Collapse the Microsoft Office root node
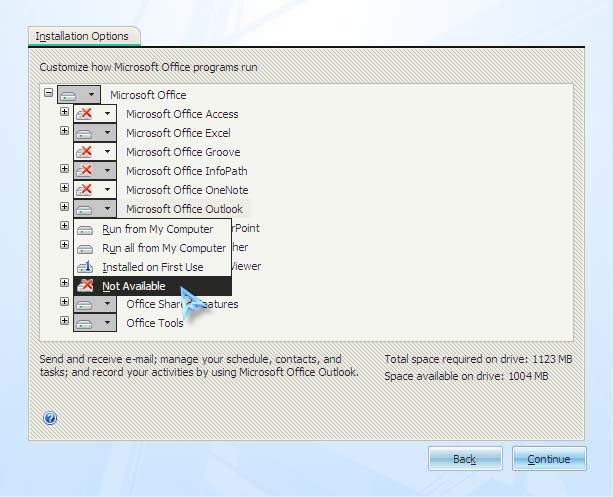The image size is (613, 497). coord(48,93)
